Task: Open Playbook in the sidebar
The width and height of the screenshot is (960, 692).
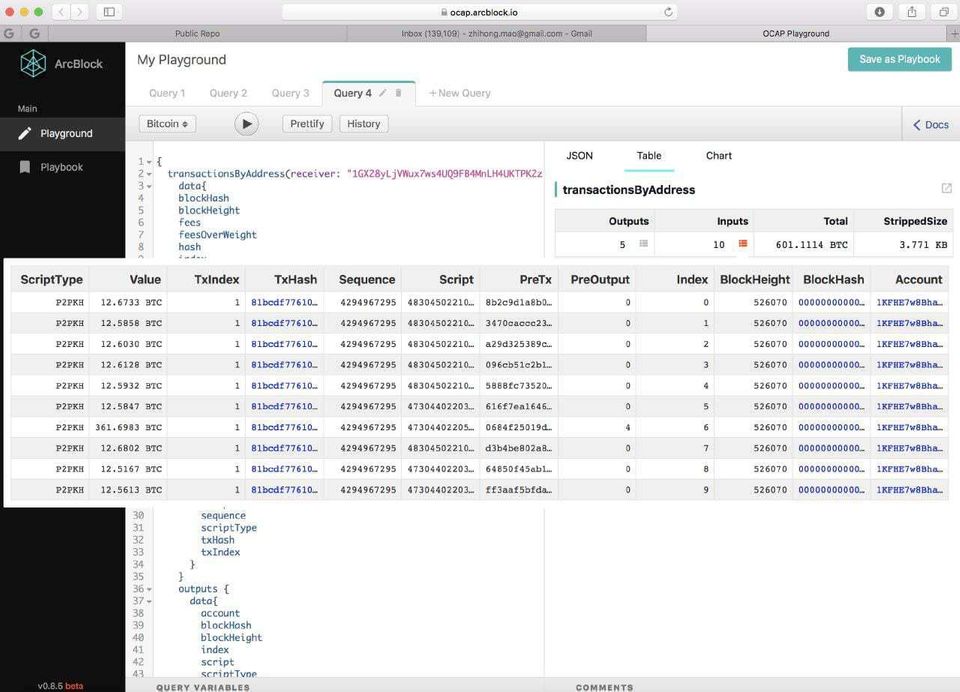Action: coord(61,167)
